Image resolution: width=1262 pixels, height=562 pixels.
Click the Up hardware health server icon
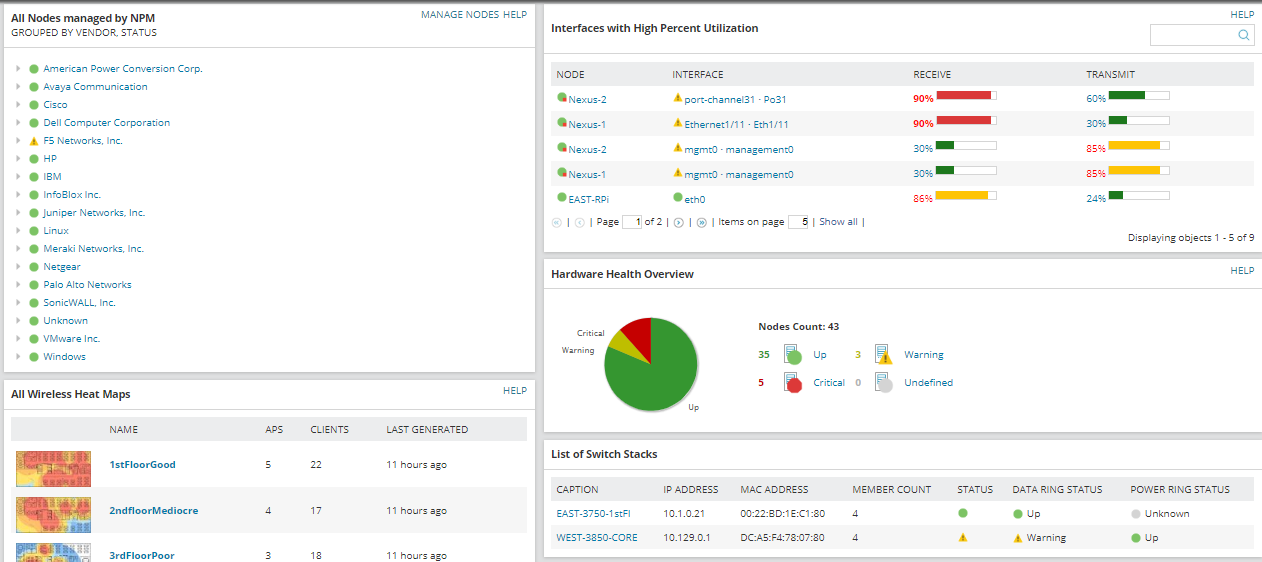click(x=793, y=354)
